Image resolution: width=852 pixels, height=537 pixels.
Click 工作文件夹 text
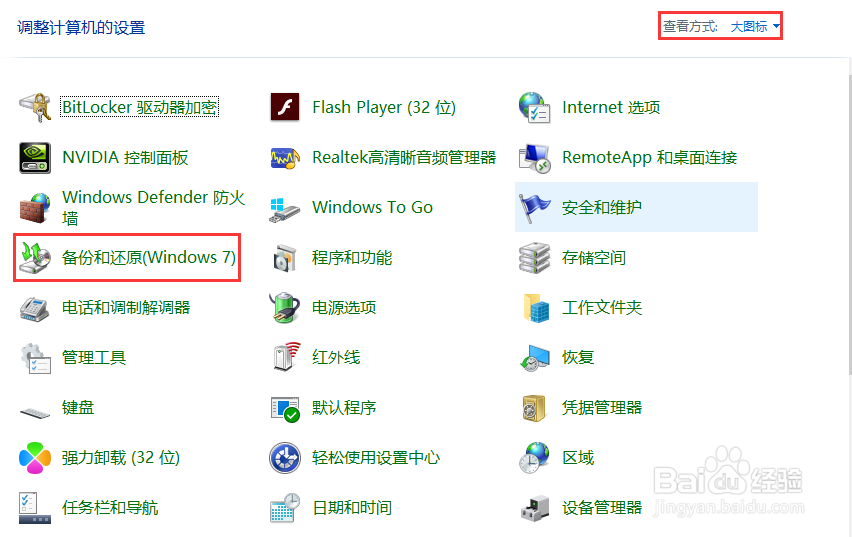tap(602, 307)
